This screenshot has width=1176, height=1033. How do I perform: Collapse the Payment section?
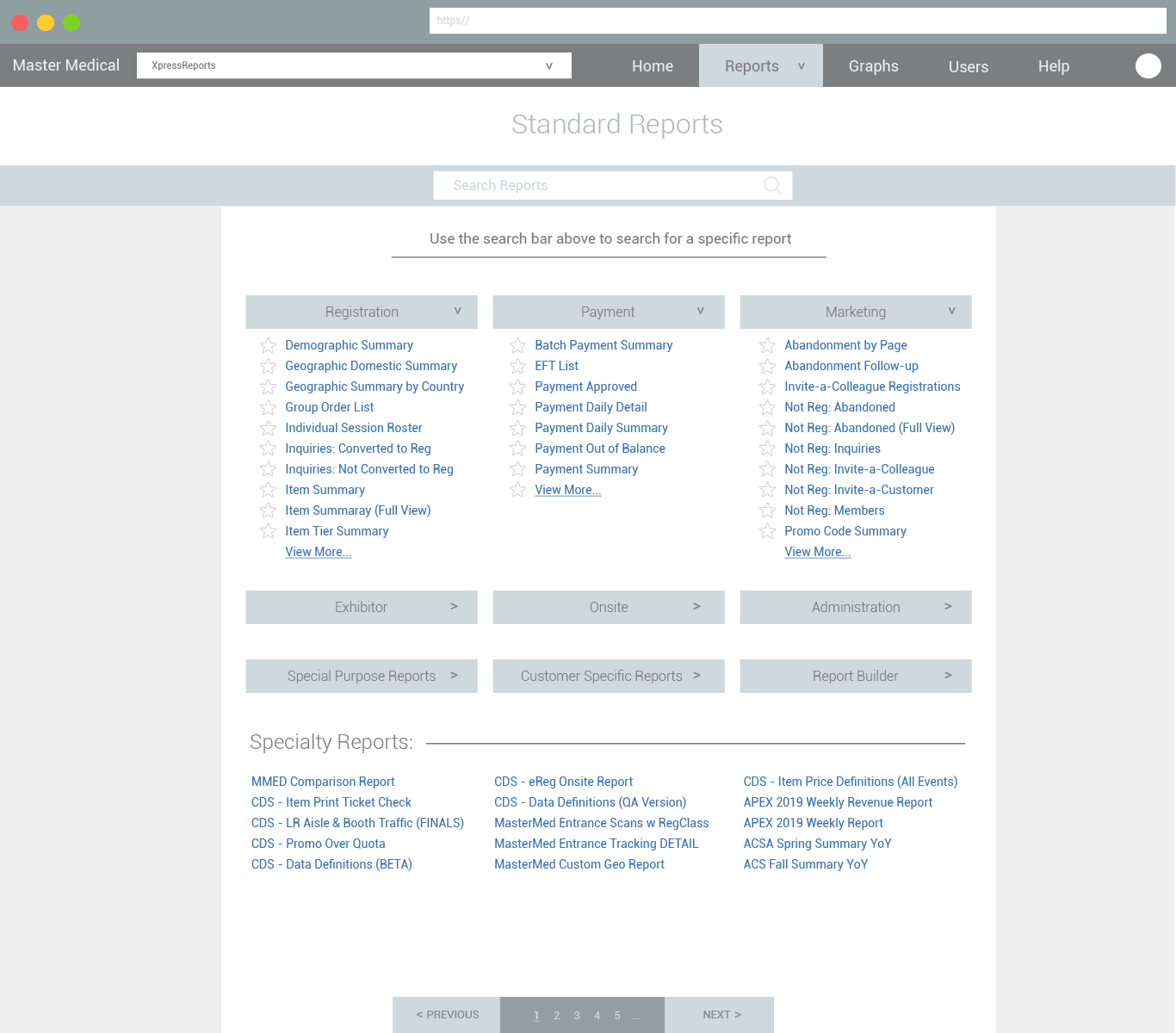coord(609,312)
